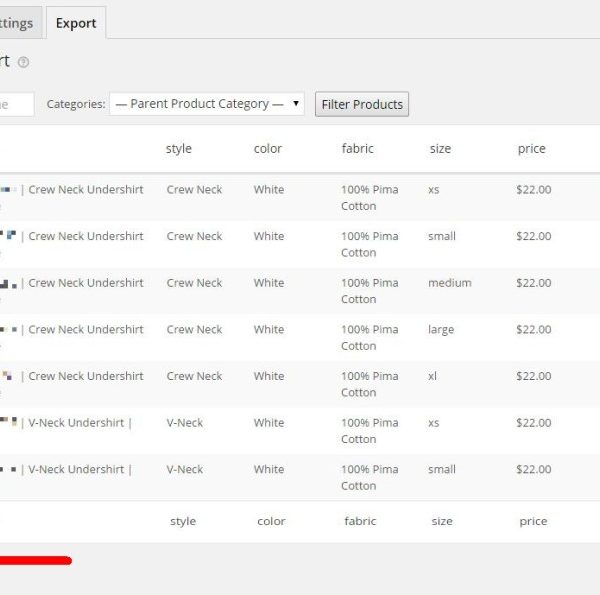Open the Parent Product Category dropdown

[x=207, y=104]
